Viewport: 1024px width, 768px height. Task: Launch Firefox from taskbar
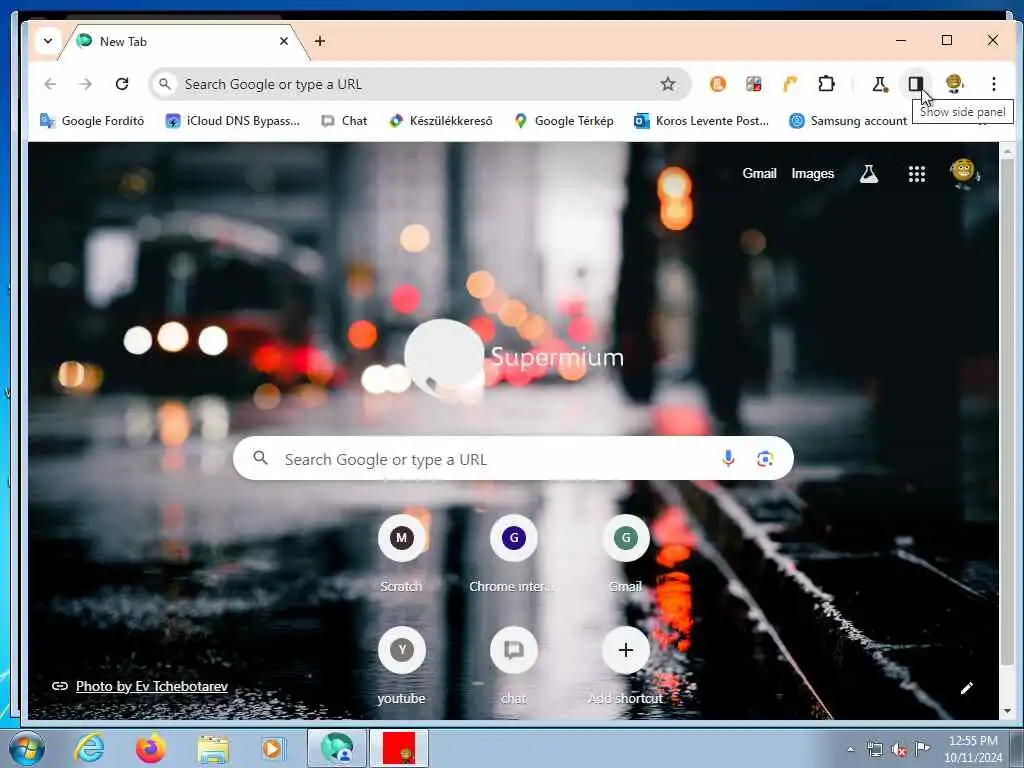pos(150,748)
